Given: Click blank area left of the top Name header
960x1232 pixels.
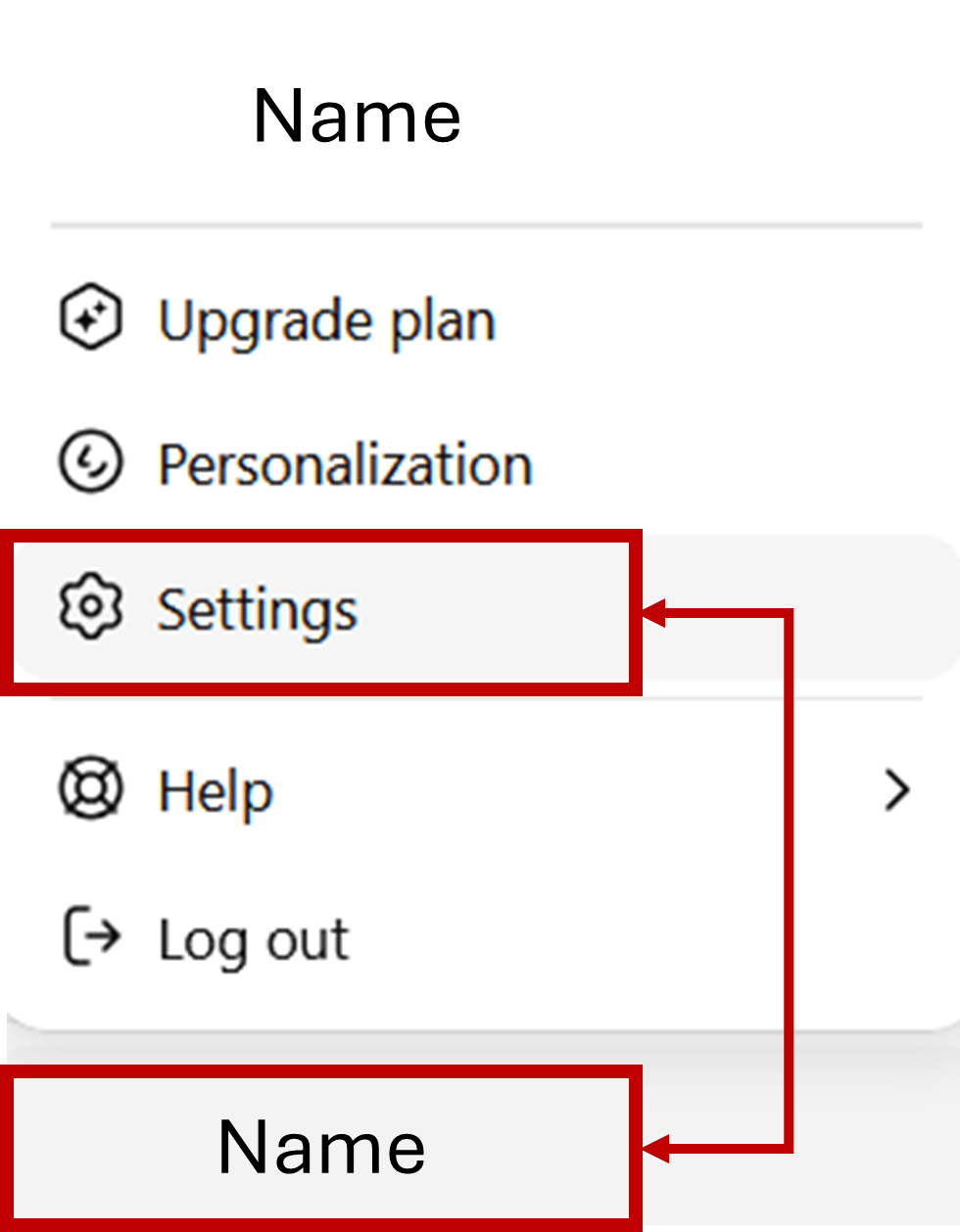Looking at the screenshot, I should pos(127,116).
